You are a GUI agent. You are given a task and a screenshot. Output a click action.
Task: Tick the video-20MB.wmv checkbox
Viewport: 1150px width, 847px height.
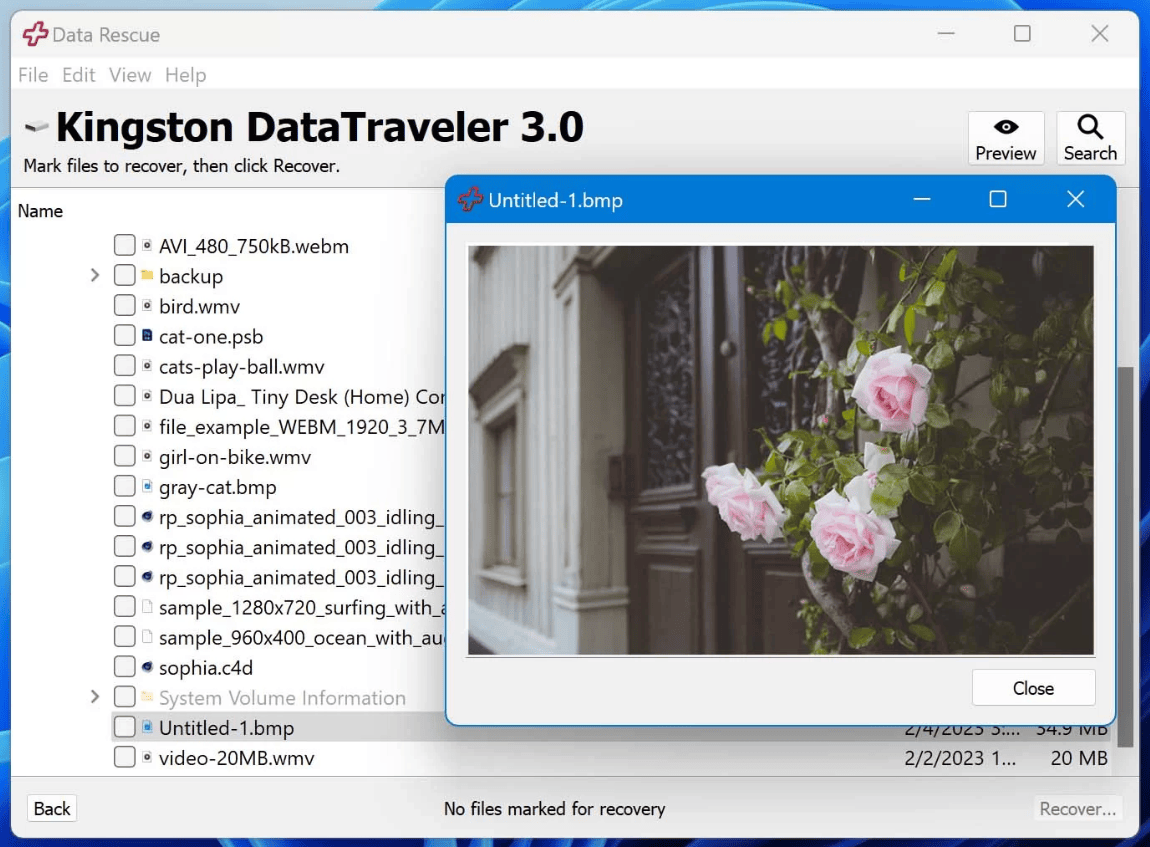pyautogui.click(x=125, y=757)
